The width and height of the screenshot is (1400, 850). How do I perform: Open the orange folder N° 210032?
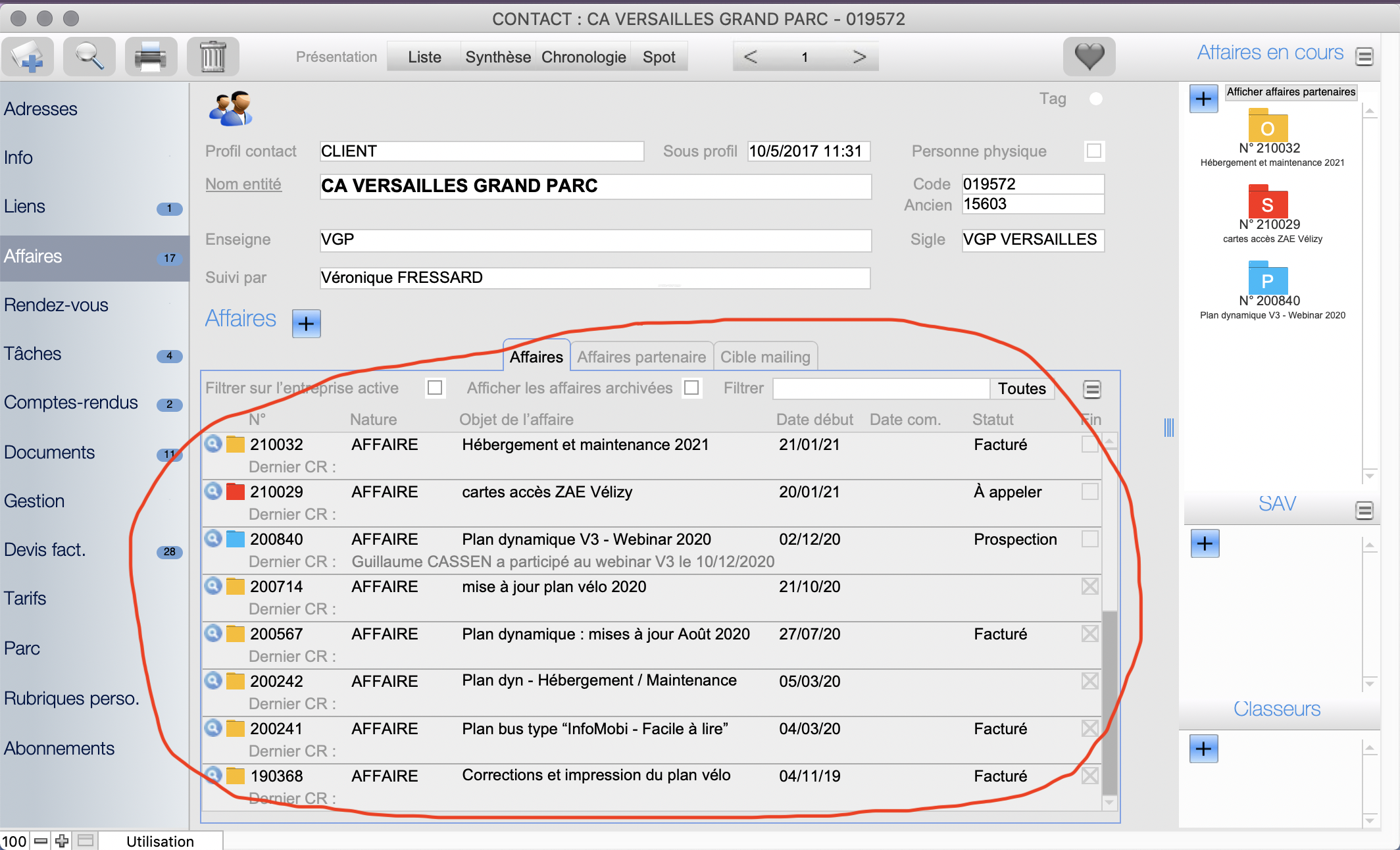1268,126
